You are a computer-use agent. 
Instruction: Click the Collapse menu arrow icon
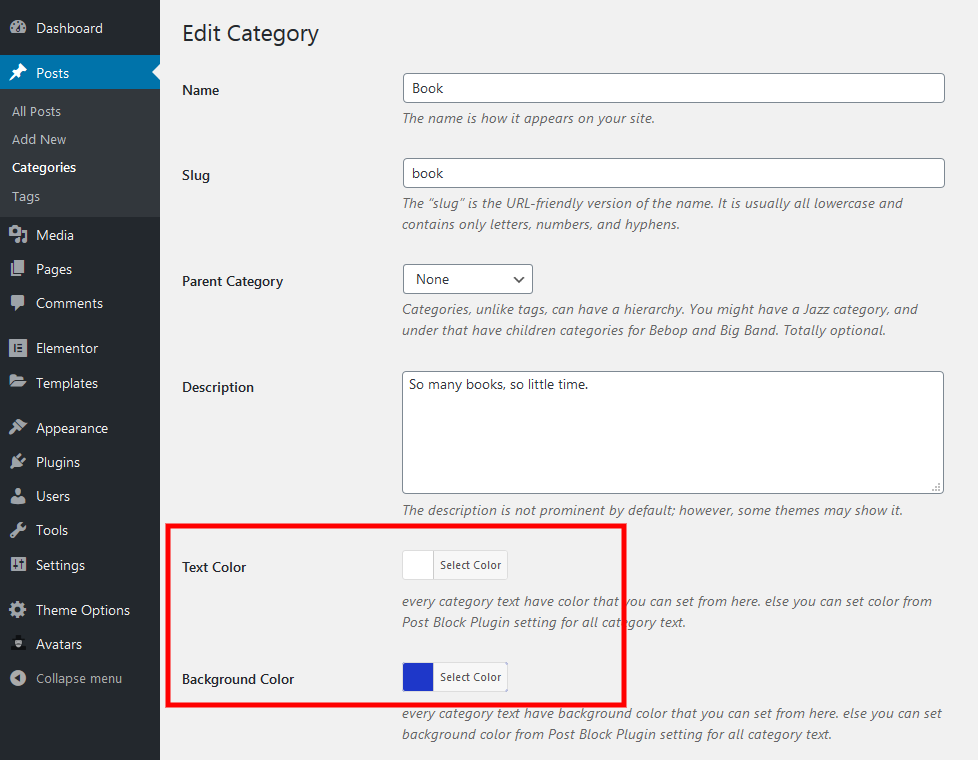(18, 678)
